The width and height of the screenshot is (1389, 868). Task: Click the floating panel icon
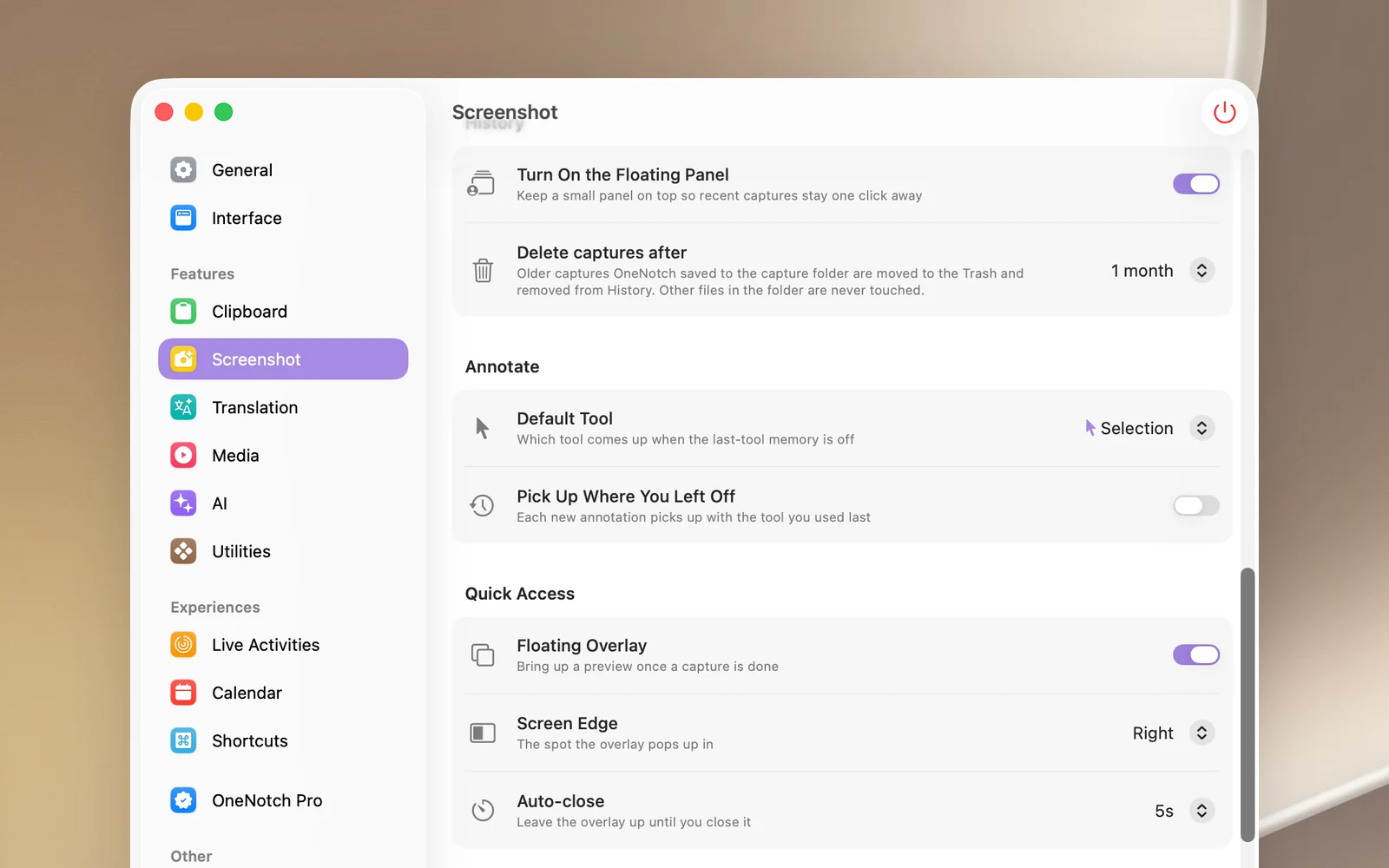pyautogui.click(x=482, y=183)
